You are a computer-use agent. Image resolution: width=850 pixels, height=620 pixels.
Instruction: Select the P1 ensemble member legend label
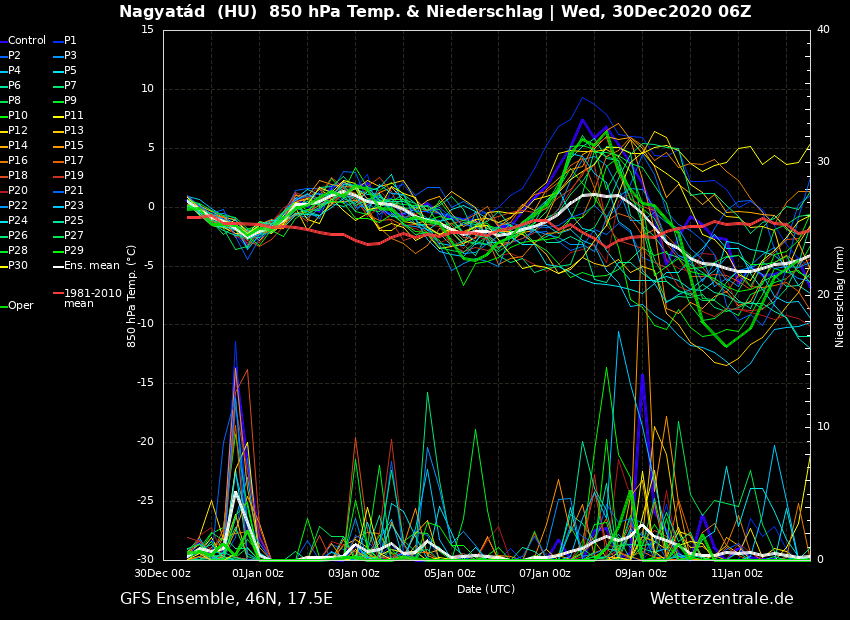(x=70, y=41)
